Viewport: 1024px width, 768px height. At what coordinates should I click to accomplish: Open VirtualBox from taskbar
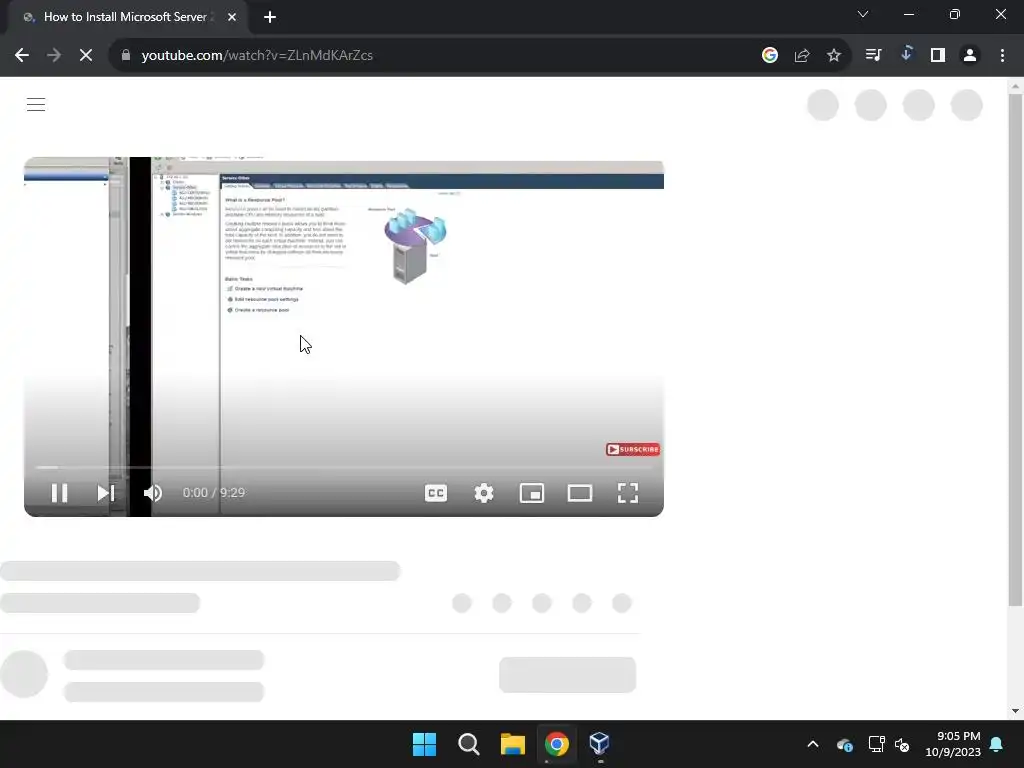tap(600, 744)
